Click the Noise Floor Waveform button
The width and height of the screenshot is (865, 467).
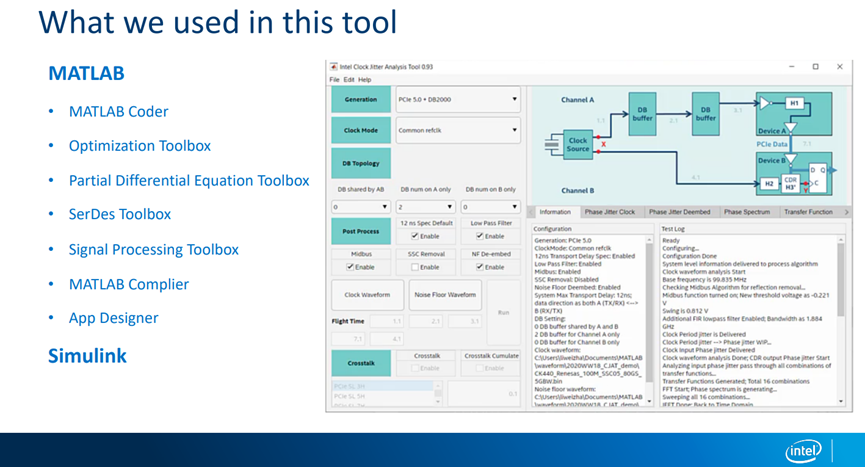(x=445, y=295)
